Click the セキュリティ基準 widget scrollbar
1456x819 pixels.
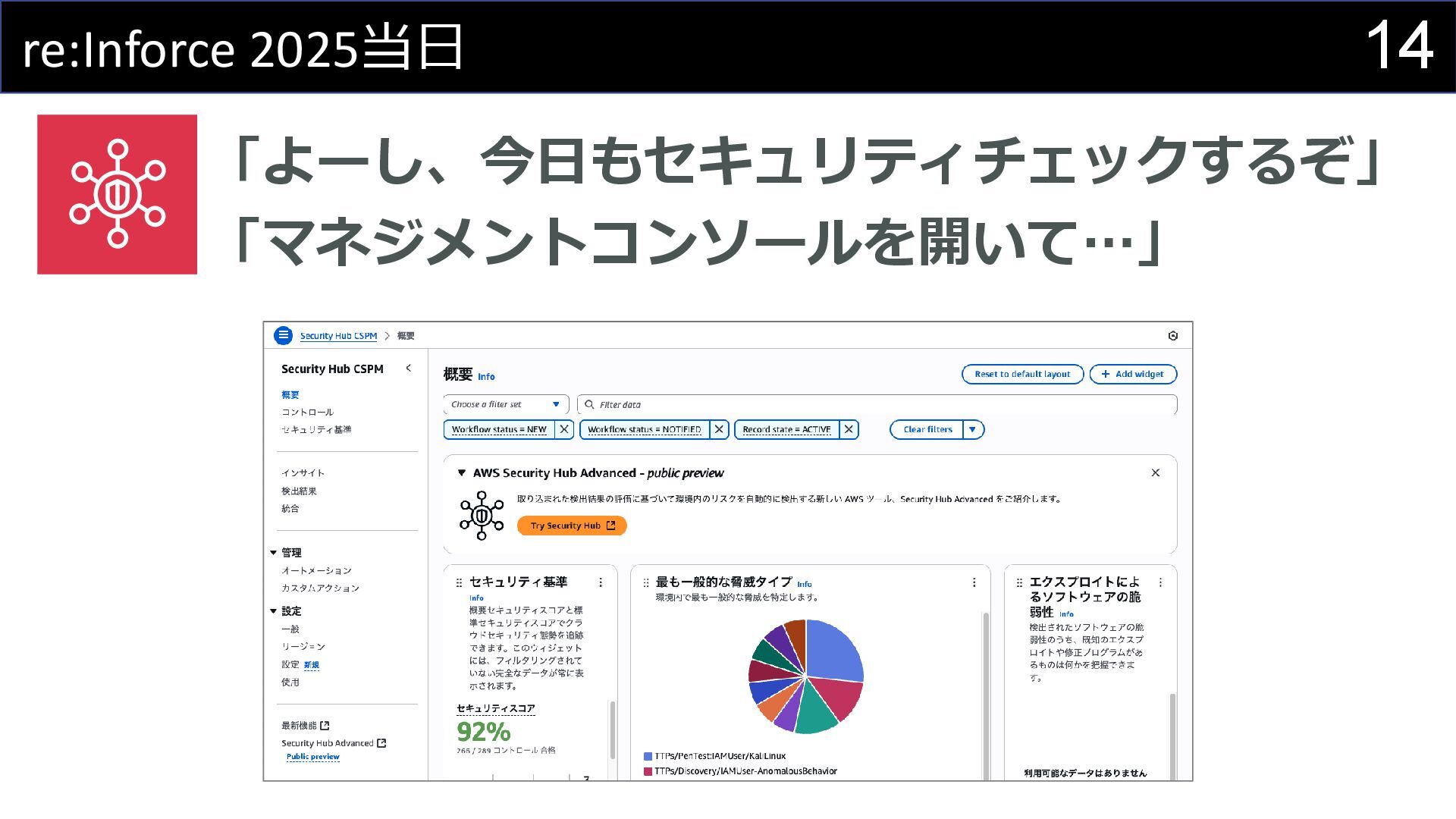[x=612, y=730]
